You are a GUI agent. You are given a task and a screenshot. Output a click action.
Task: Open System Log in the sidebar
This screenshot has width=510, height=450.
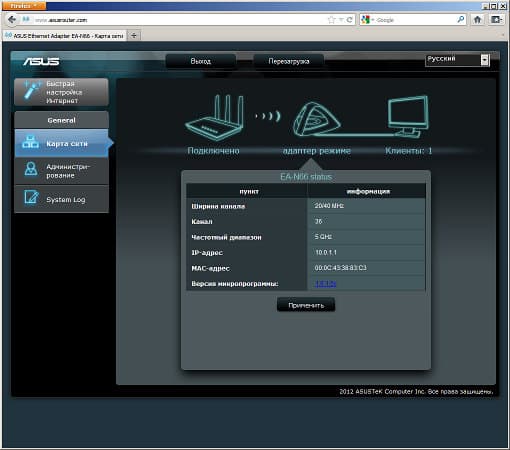pos(61,199)
